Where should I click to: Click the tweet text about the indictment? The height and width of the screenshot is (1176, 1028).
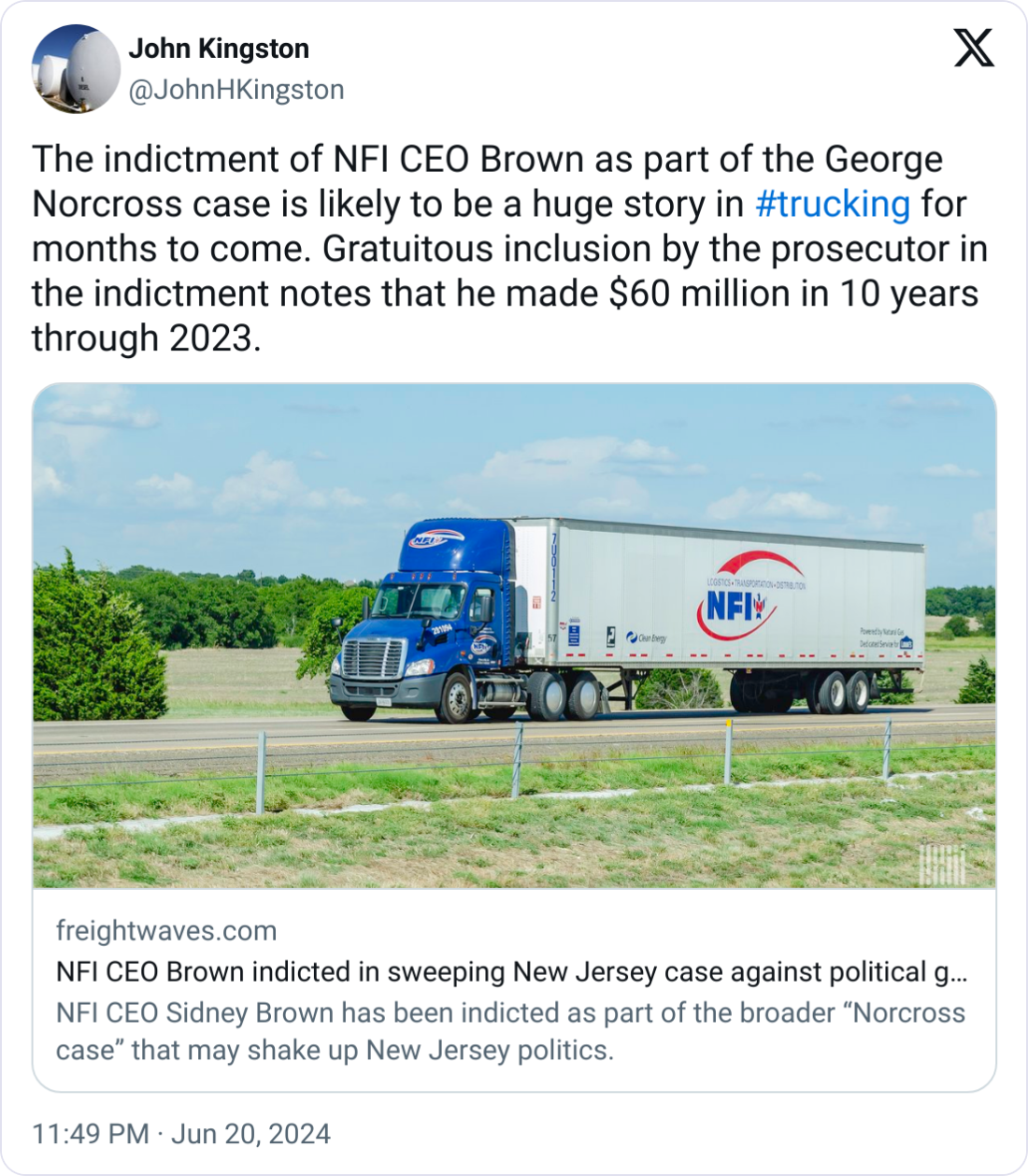[509, 249]
